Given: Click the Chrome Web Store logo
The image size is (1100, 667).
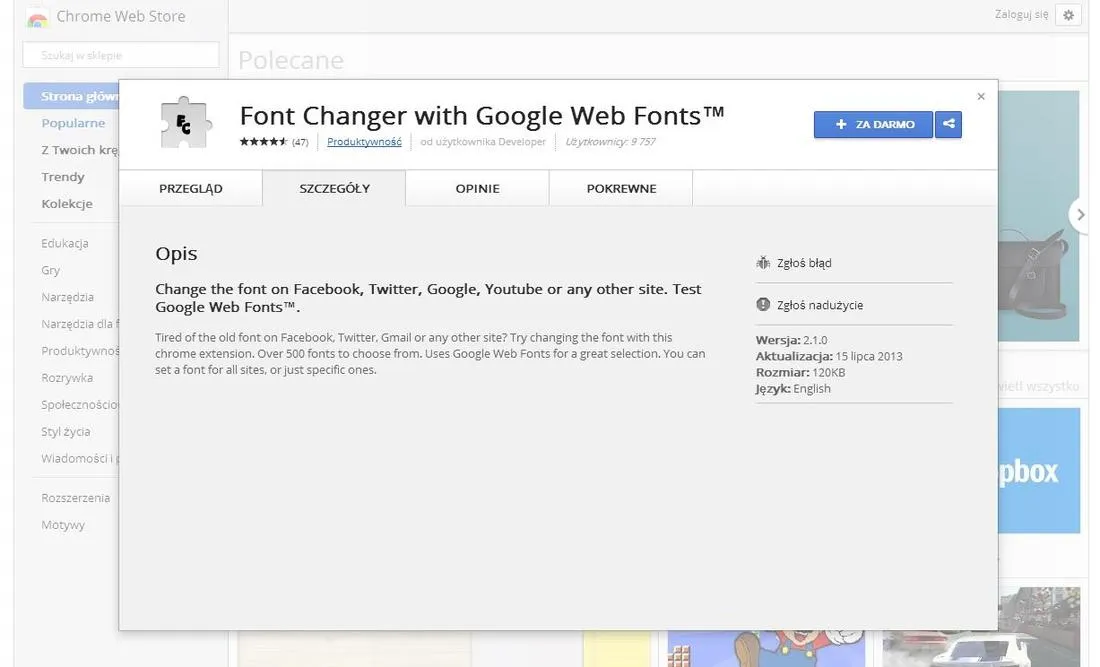Looking at the screenshot, I should point(37,15).
